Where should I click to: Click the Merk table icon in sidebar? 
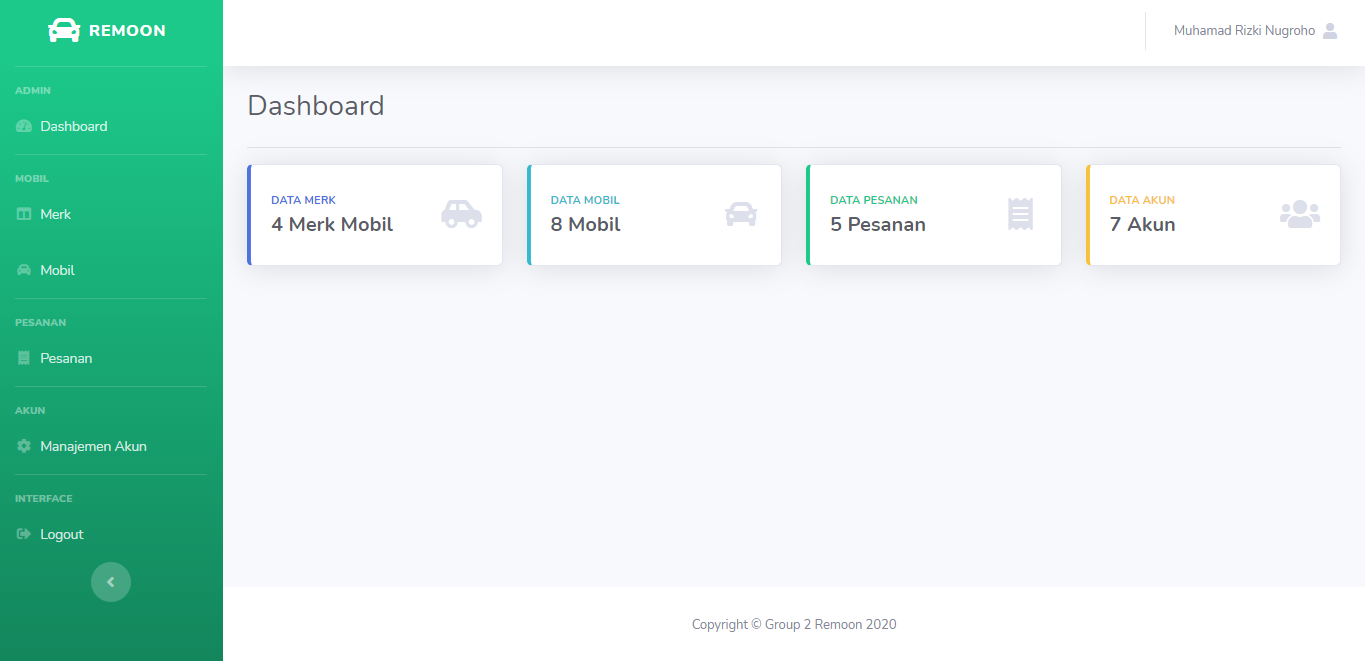[24, 215]
